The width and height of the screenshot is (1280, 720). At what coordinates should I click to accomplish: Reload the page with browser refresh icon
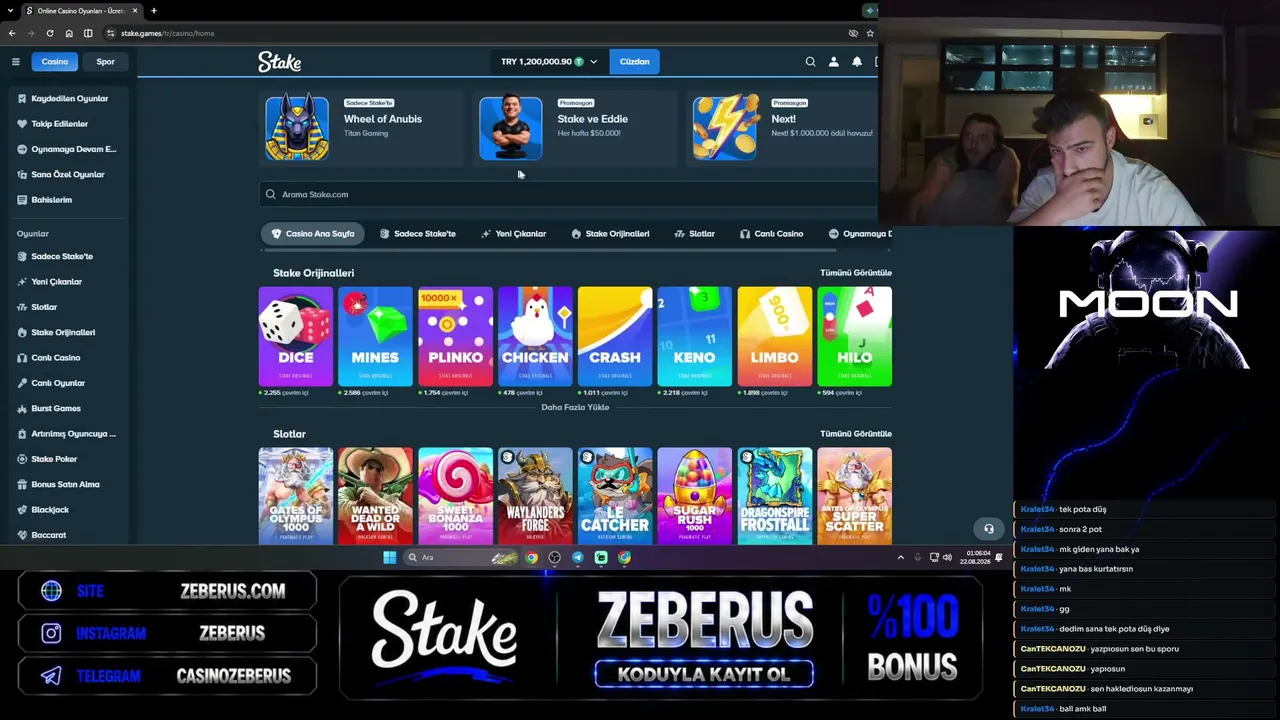point(50,33)
